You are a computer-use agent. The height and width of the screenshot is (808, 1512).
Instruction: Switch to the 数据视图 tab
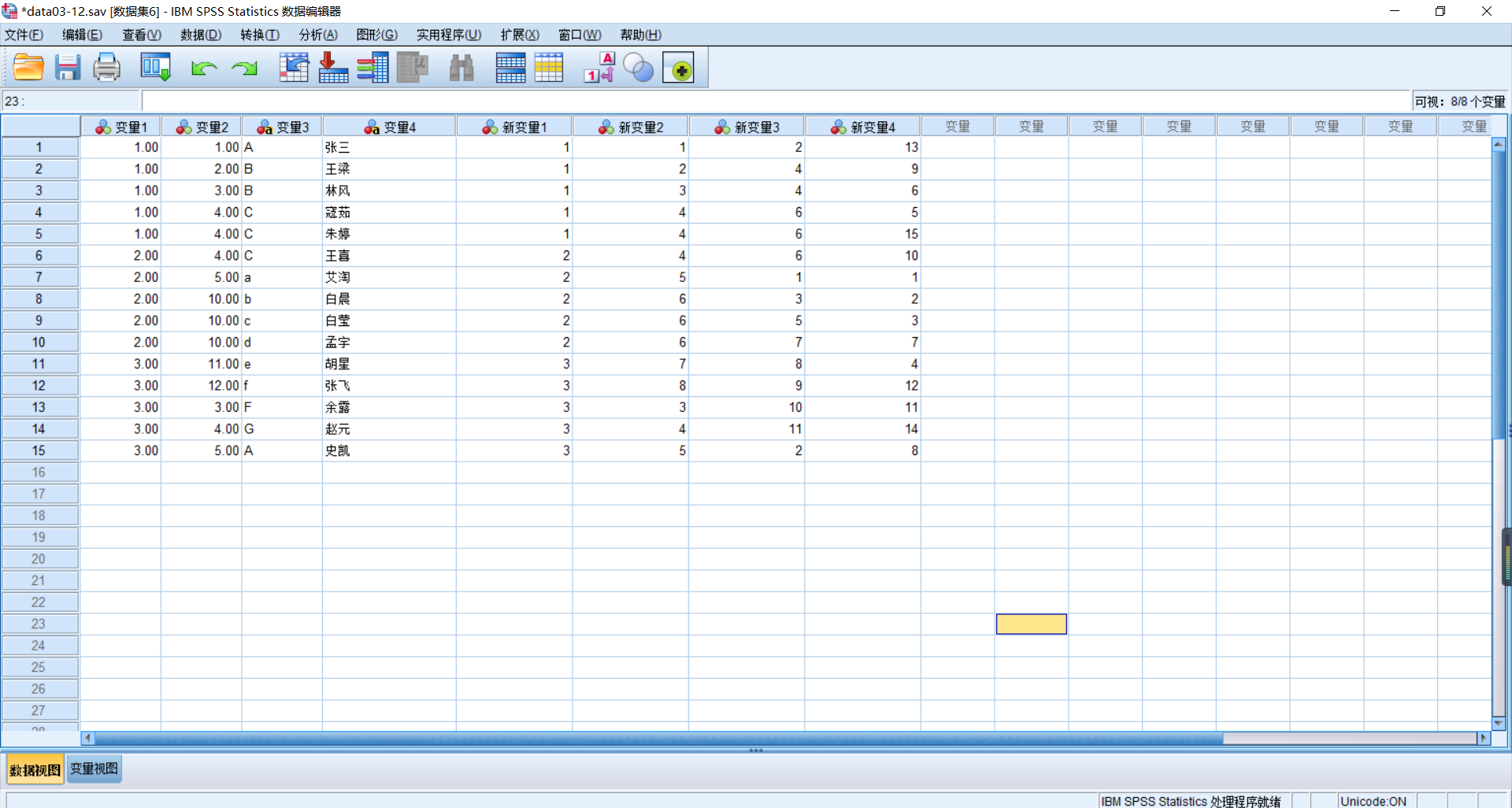(x=35, y=769)
